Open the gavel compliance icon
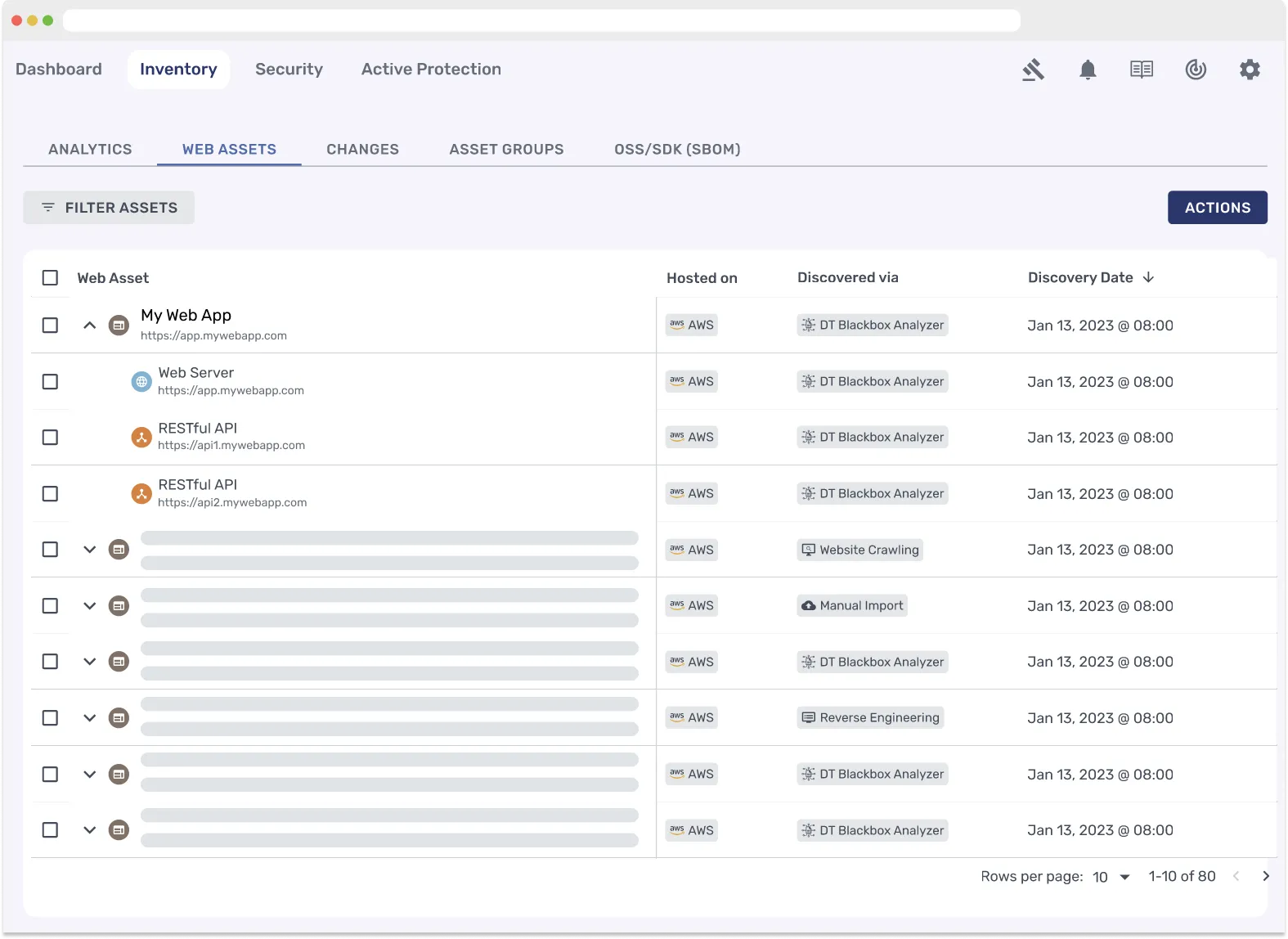Image resolution: width=1288 pixels, height=939 pixels. tap(1034, 70)
